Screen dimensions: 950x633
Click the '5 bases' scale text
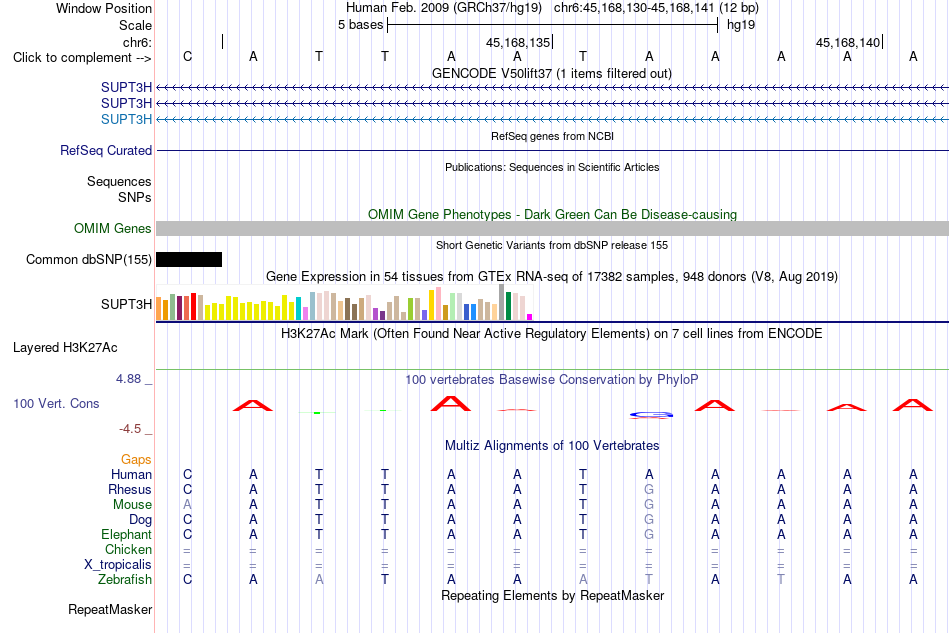[x=360, y=25]
